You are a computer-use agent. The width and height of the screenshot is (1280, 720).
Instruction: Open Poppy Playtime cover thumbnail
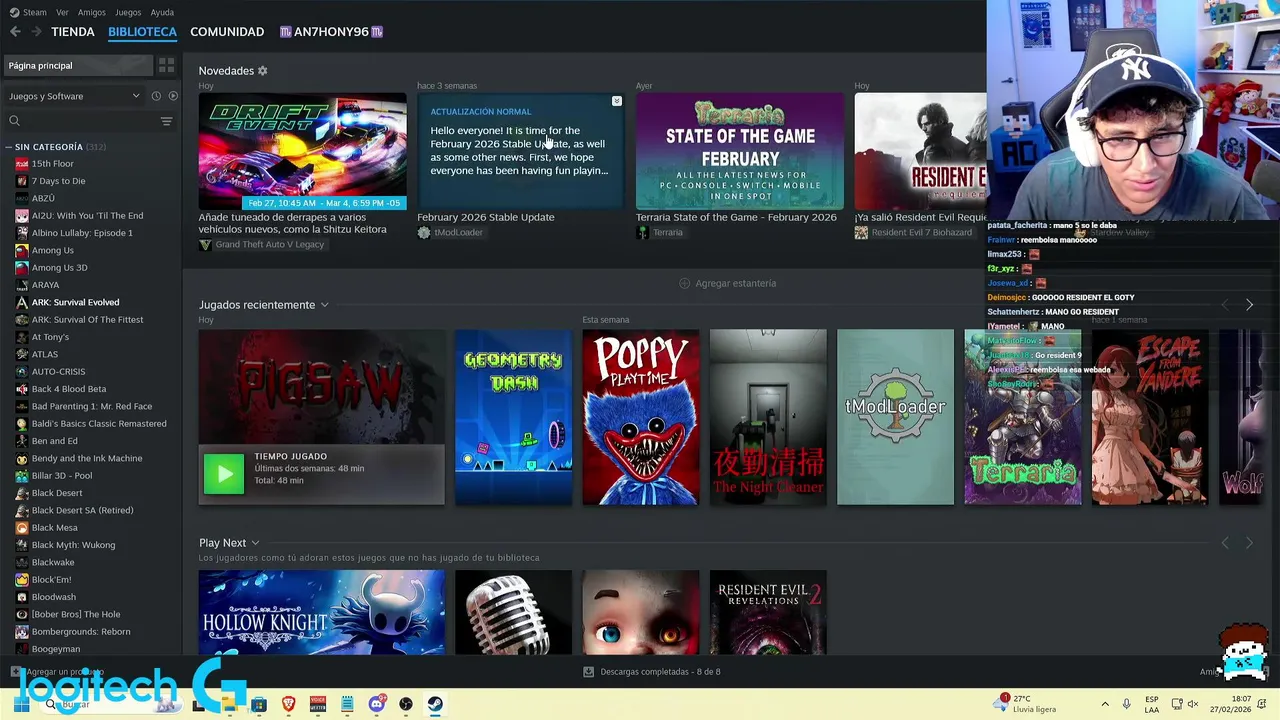(641, 417)
